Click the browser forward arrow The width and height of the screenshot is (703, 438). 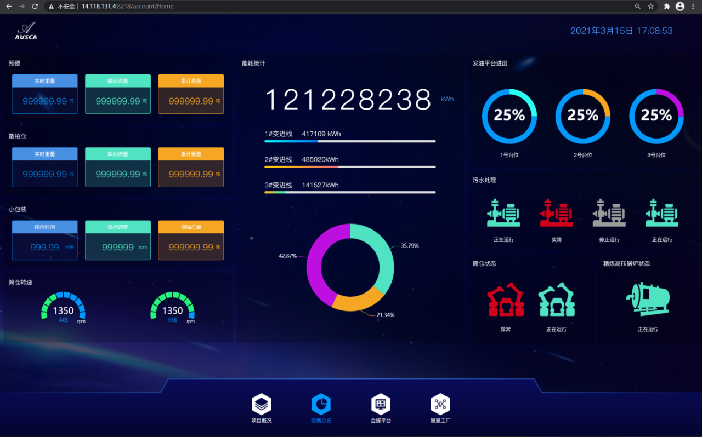coord(22,6)
